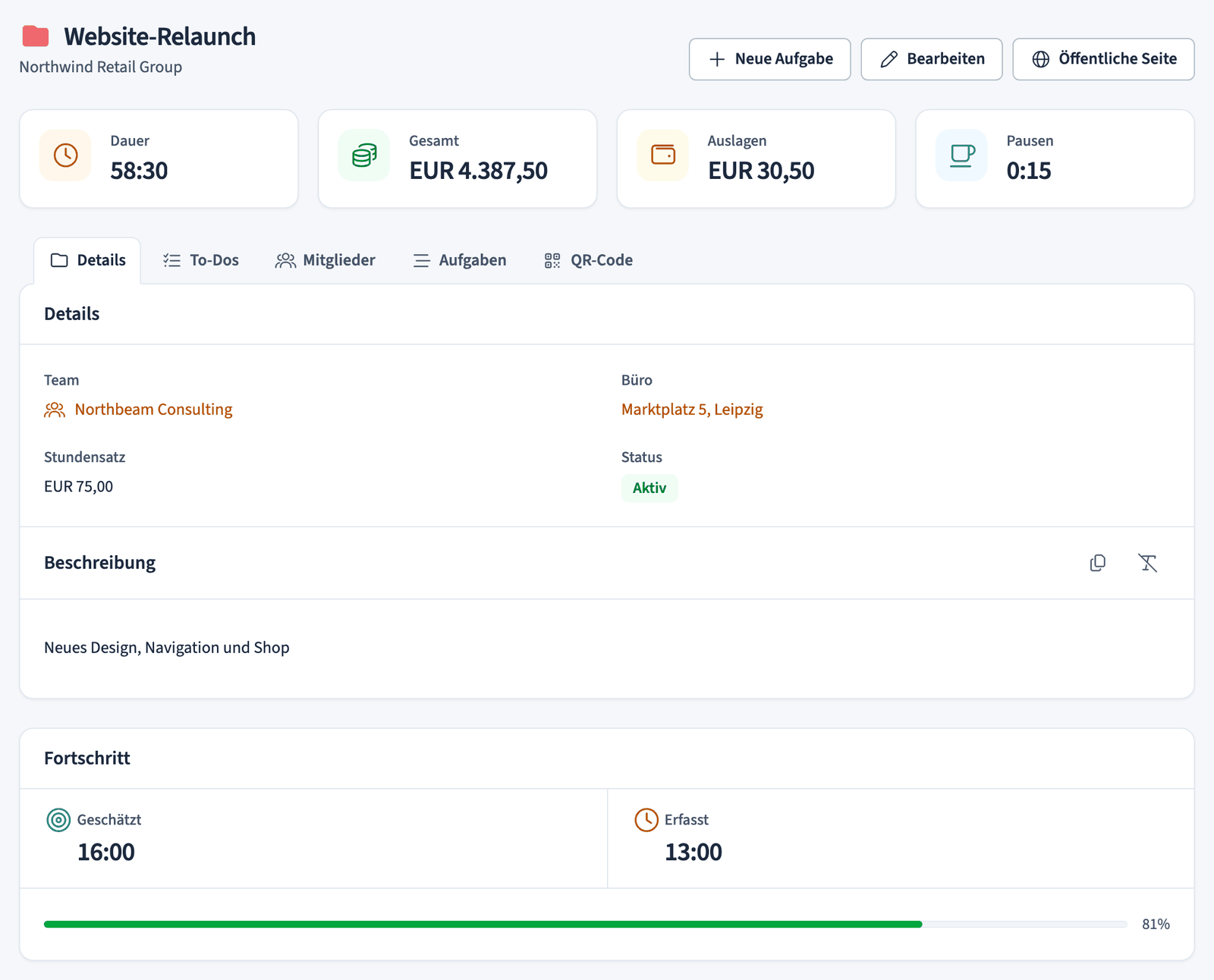Viewport: 1214px width, 980px height.
Task: Click the team icon next to Northbeam Consulting
Action: coord(55,410)
